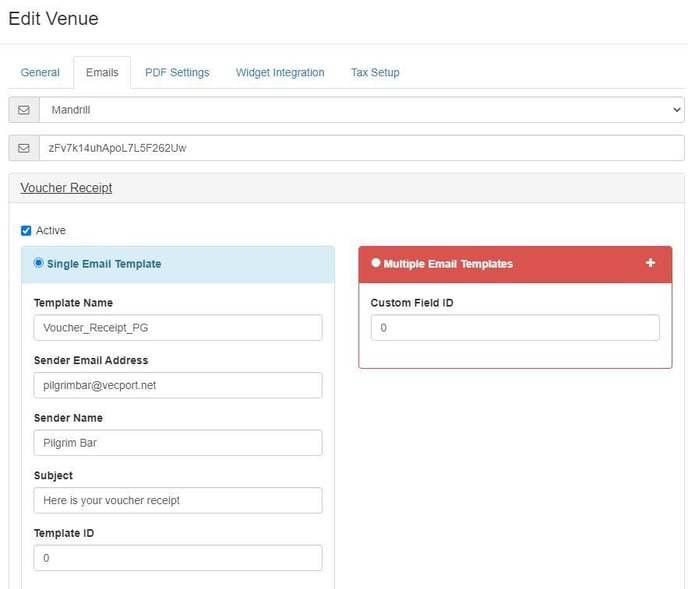The height and width of the screenshot is (589, 688).
Task: Click the Subject label
Action: (53, 475)
